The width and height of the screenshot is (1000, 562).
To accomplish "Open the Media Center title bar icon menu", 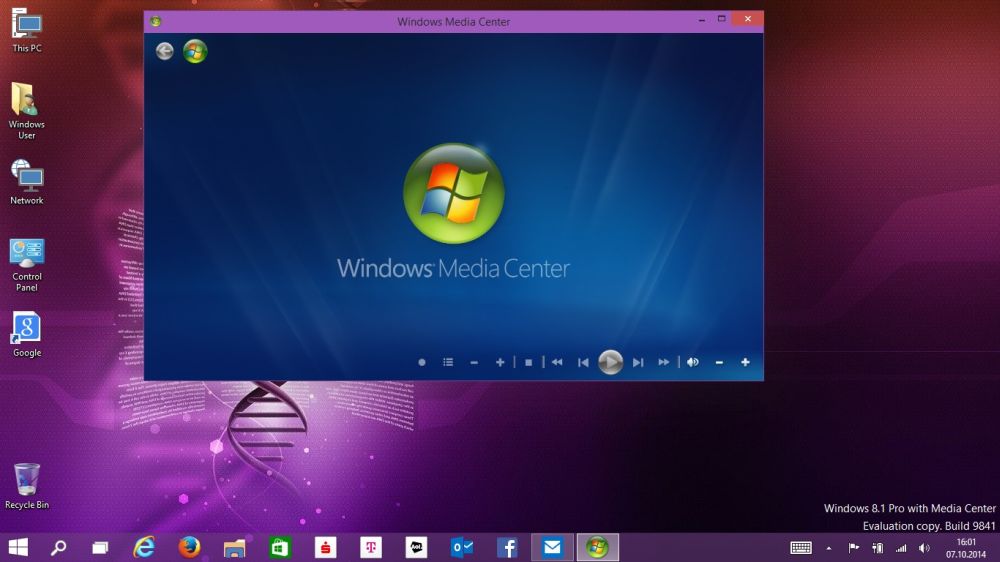I will [156, 21].
